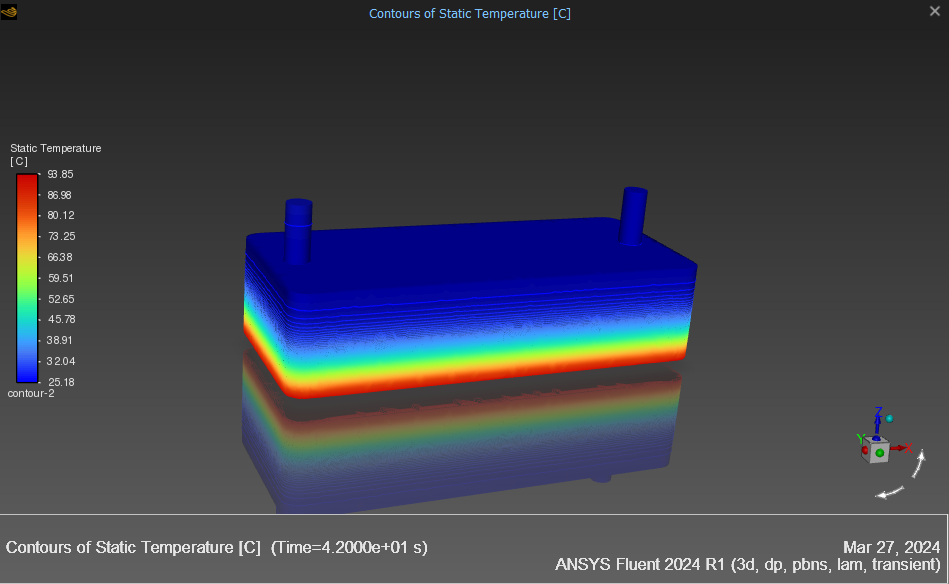
Task: Click the green Y axis label on triad
Action: pos(859,438)
